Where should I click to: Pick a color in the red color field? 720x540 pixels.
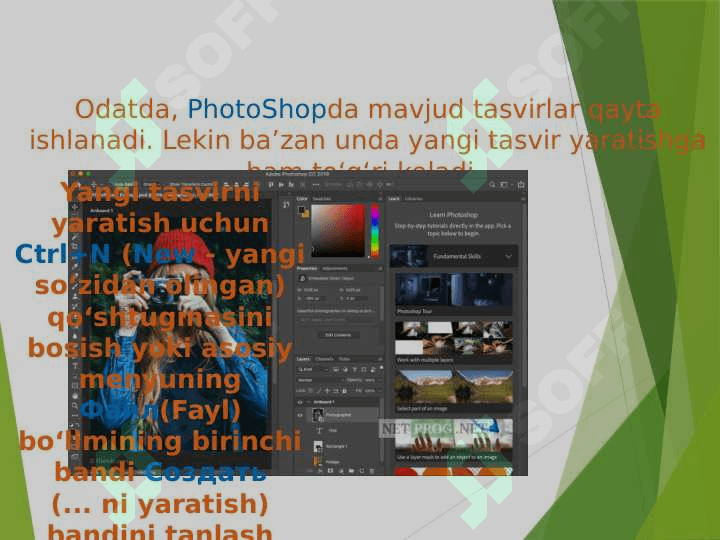338,231
